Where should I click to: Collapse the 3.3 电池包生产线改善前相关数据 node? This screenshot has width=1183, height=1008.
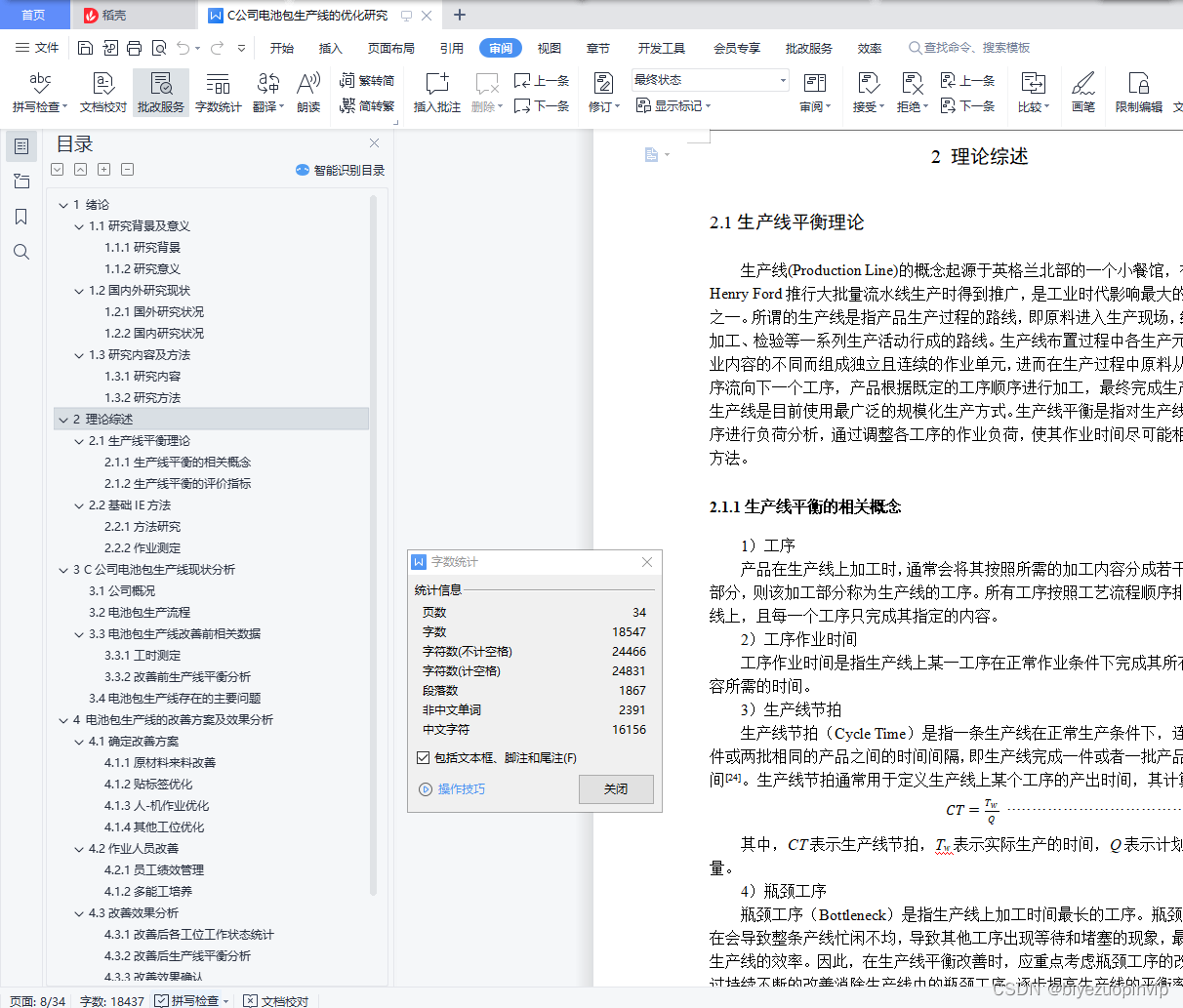79,634
